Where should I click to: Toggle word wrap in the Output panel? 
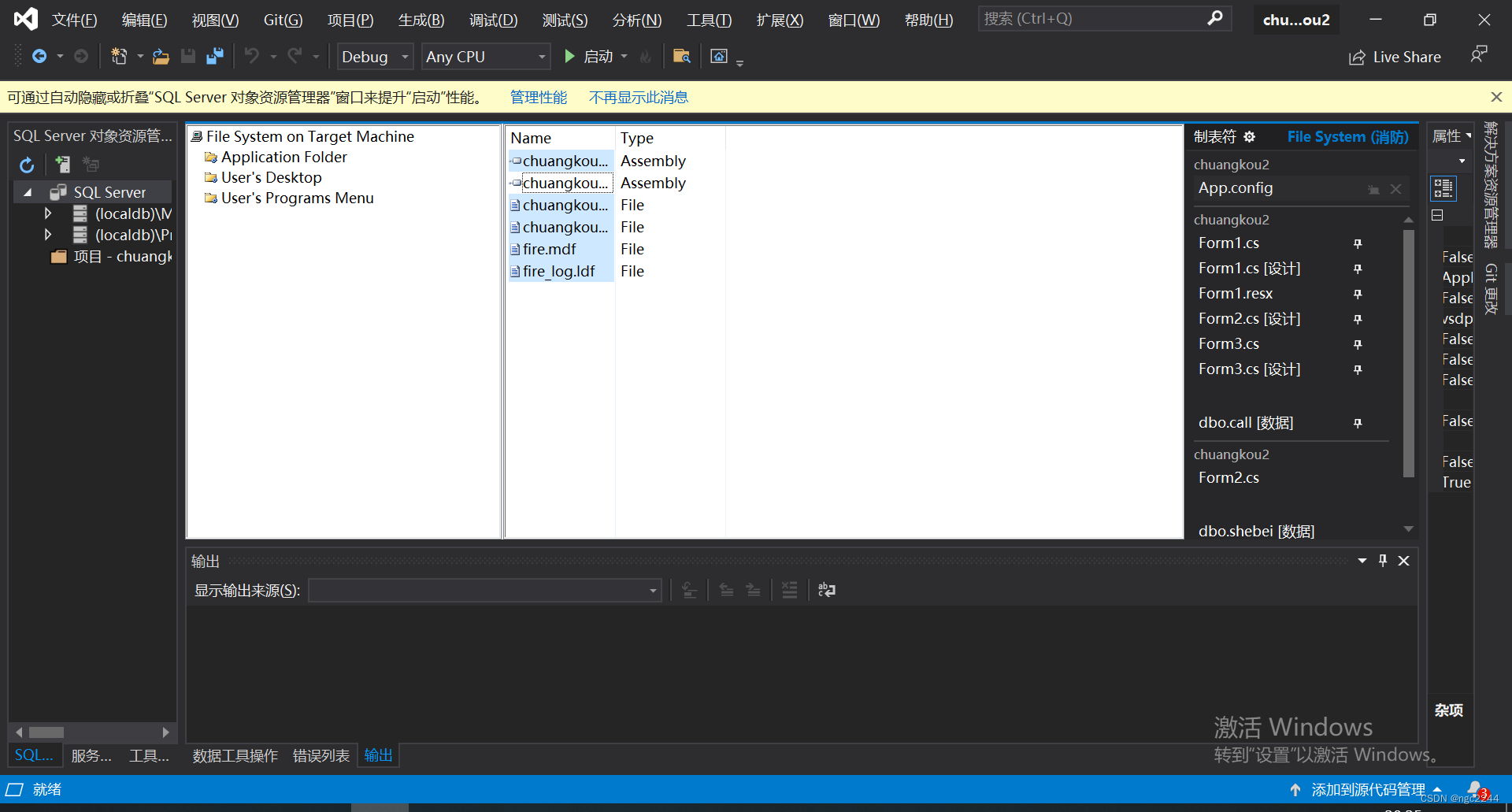point(826,589)
